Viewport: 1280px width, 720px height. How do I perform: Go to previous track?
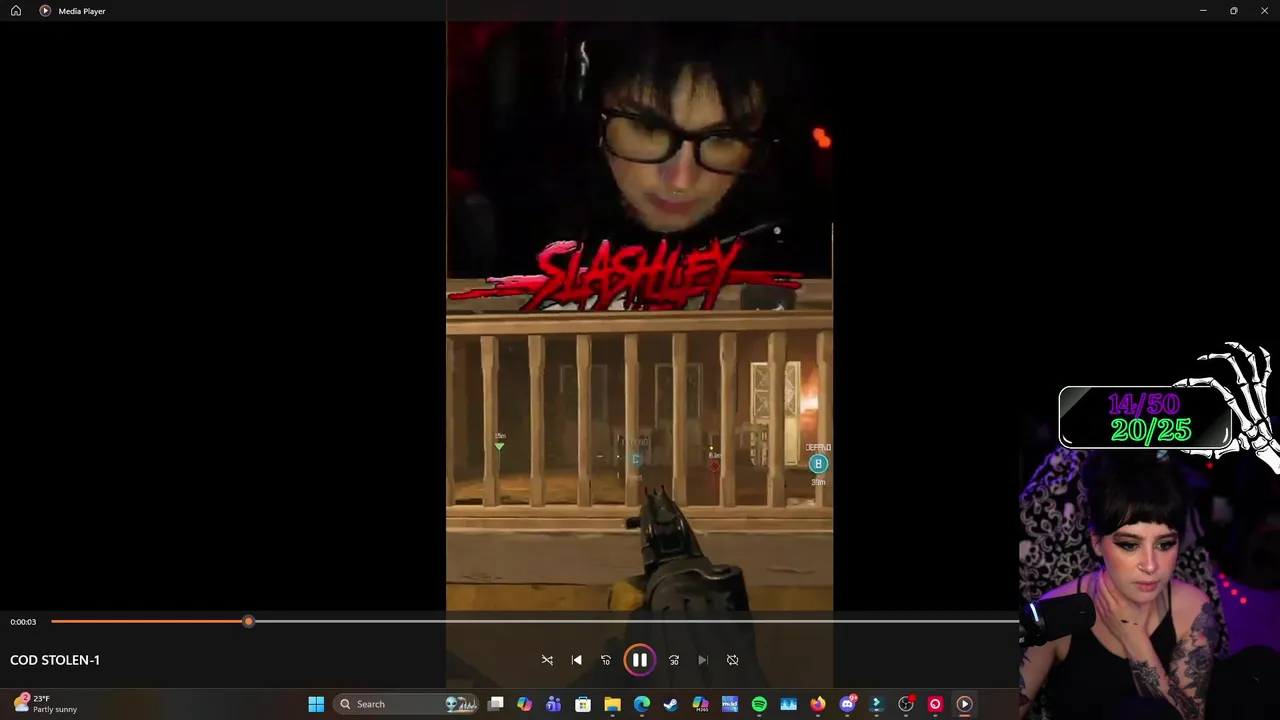pos(576,660)
